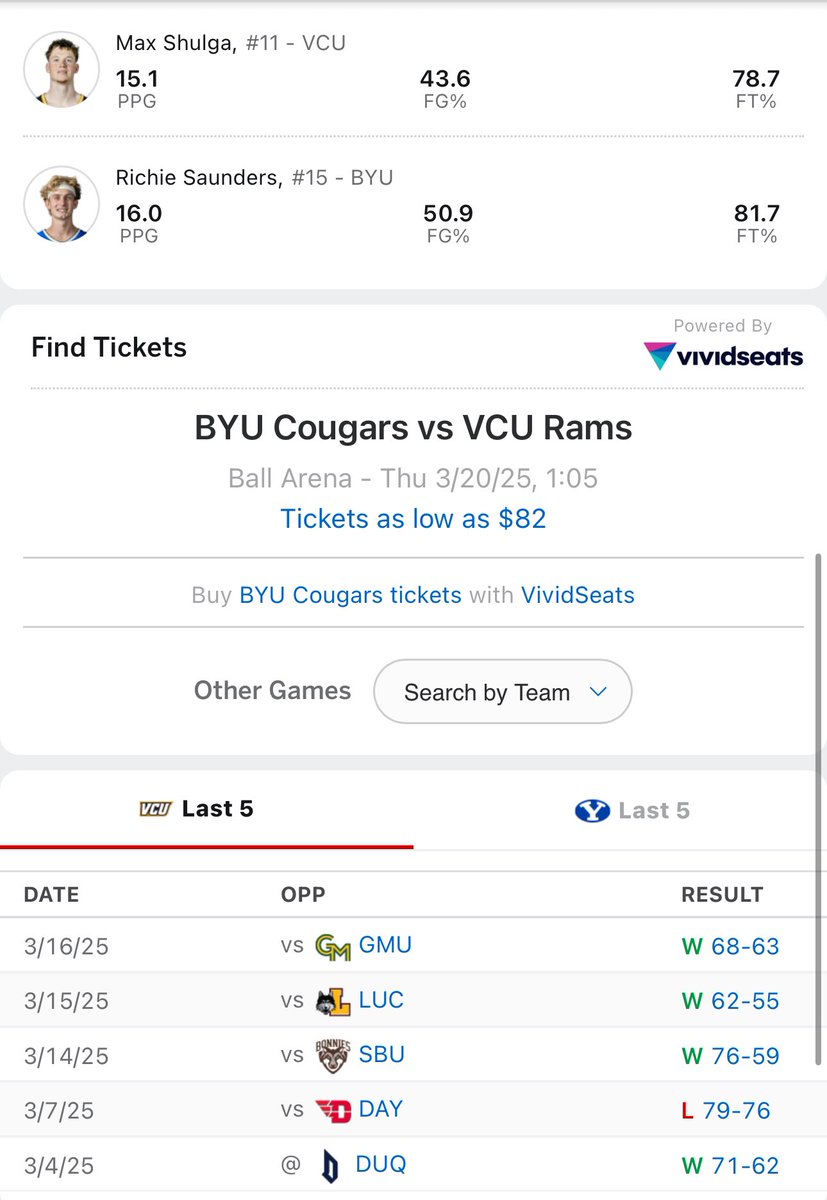Switch to the BYU Last 5 tab
Viewport: 827px width, 1200px height.
(632, 810)
